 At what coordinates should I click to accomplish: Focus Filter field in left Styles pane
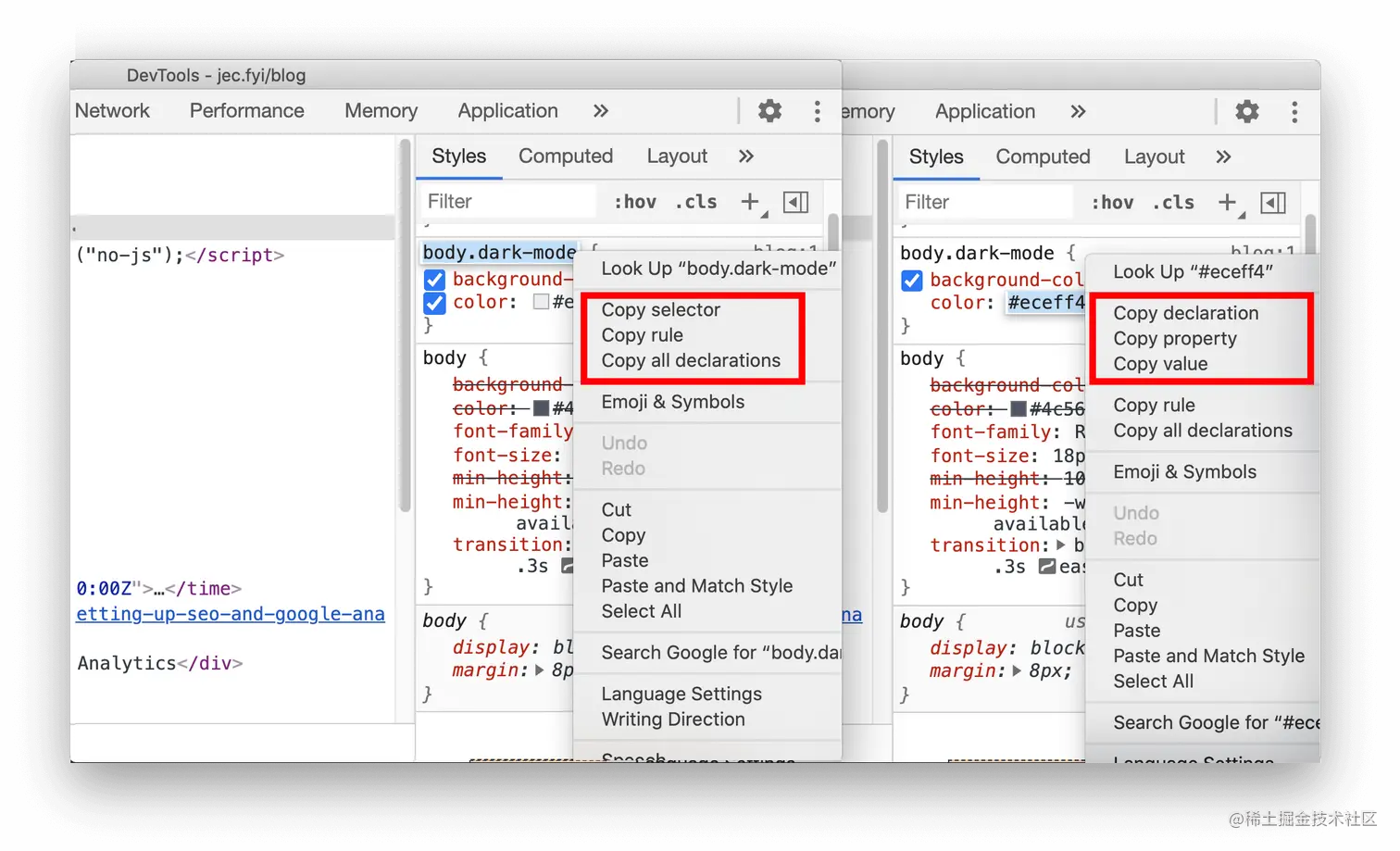507,202
